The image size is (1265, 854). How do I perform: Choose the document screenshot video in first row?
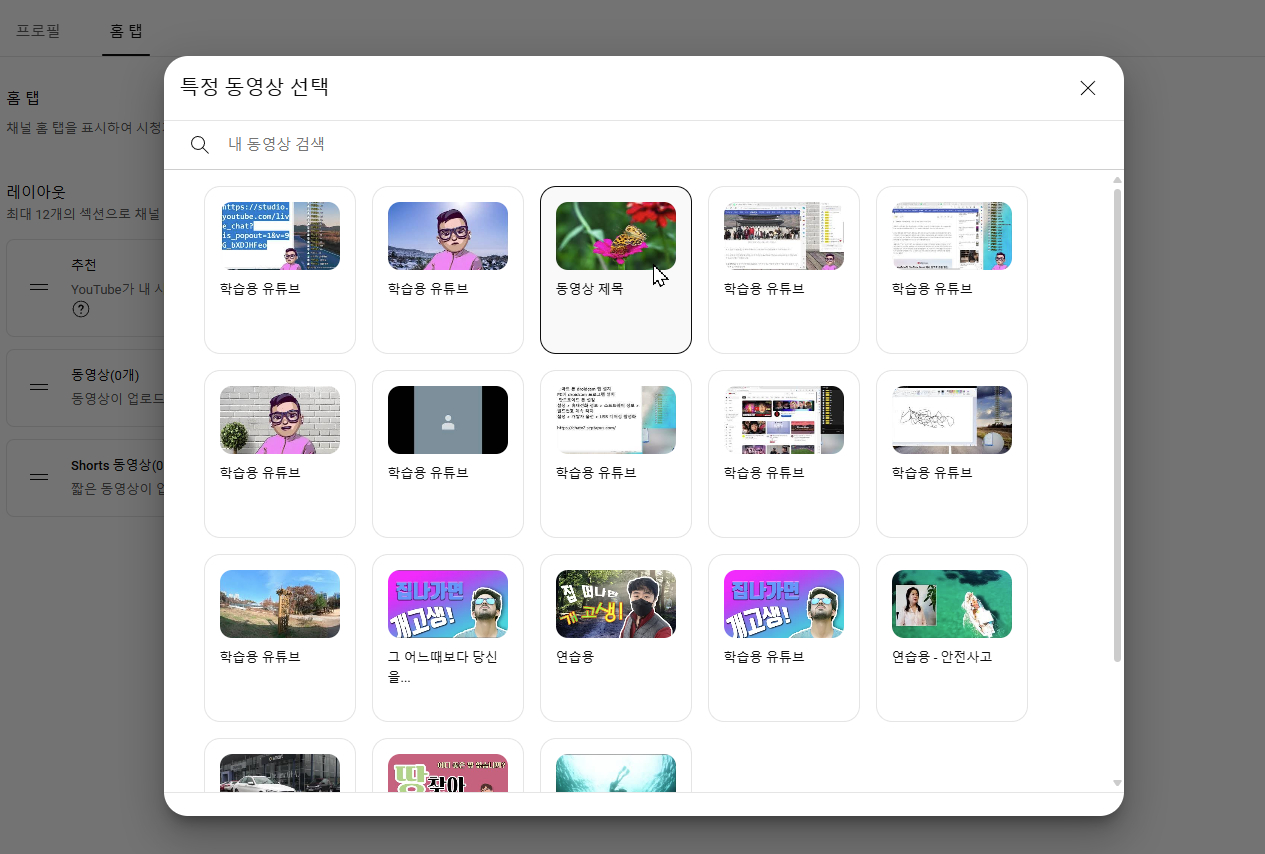click(952, 270)
